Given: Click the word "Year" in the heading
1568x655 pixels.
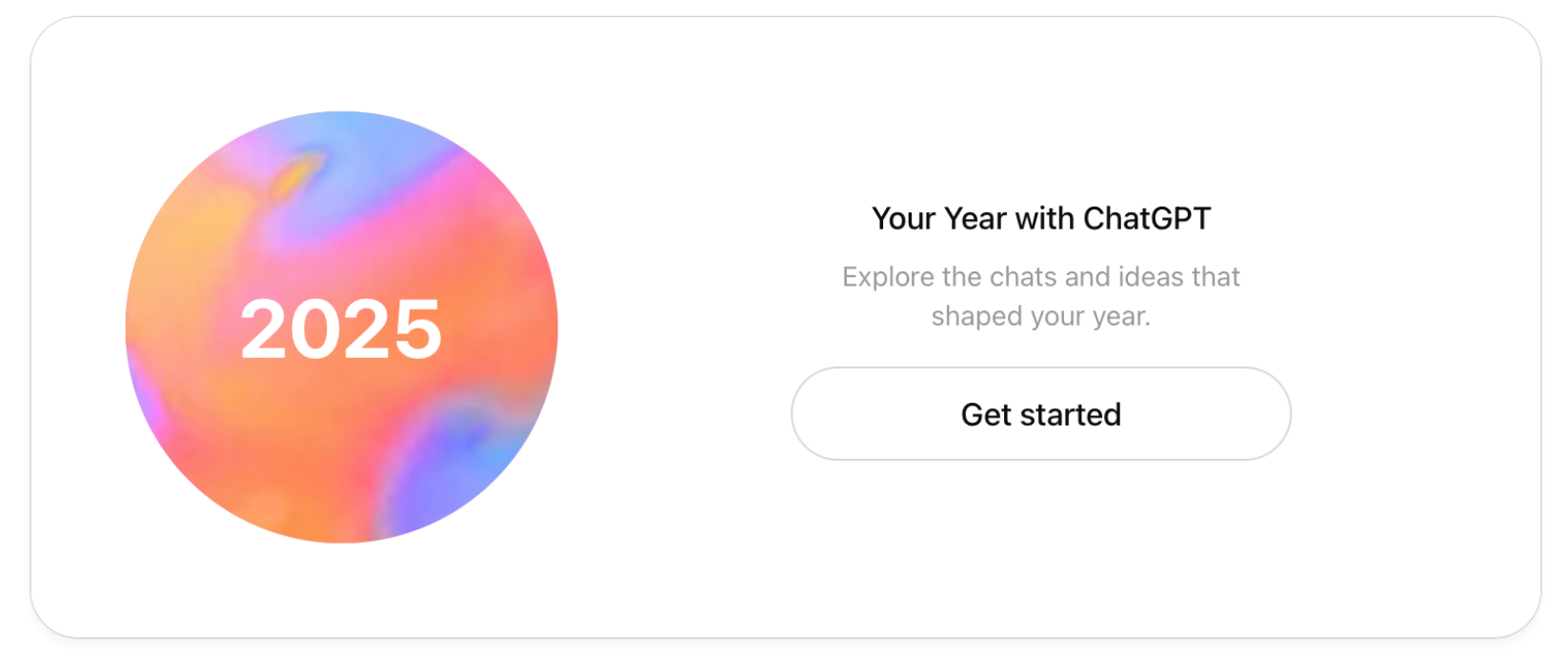Looking at the screenshot, I should pos(975,219).
